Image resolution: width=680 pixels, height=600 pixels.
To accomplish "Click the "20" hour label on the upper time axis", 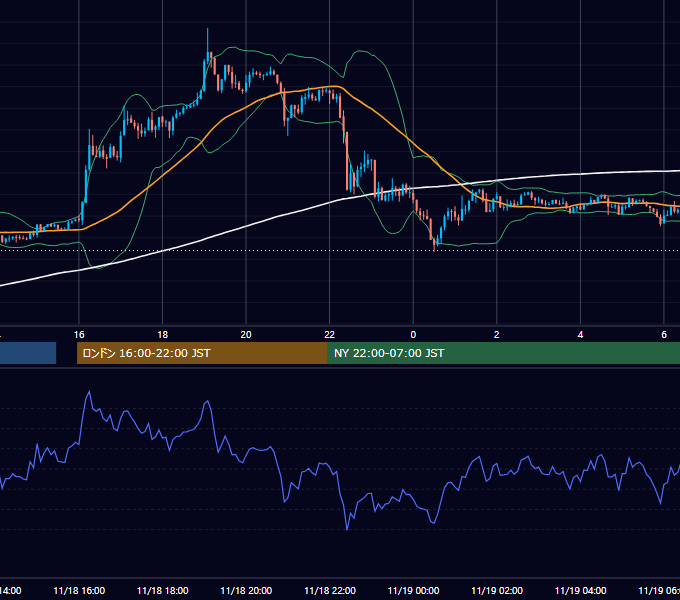I will 246,335.
